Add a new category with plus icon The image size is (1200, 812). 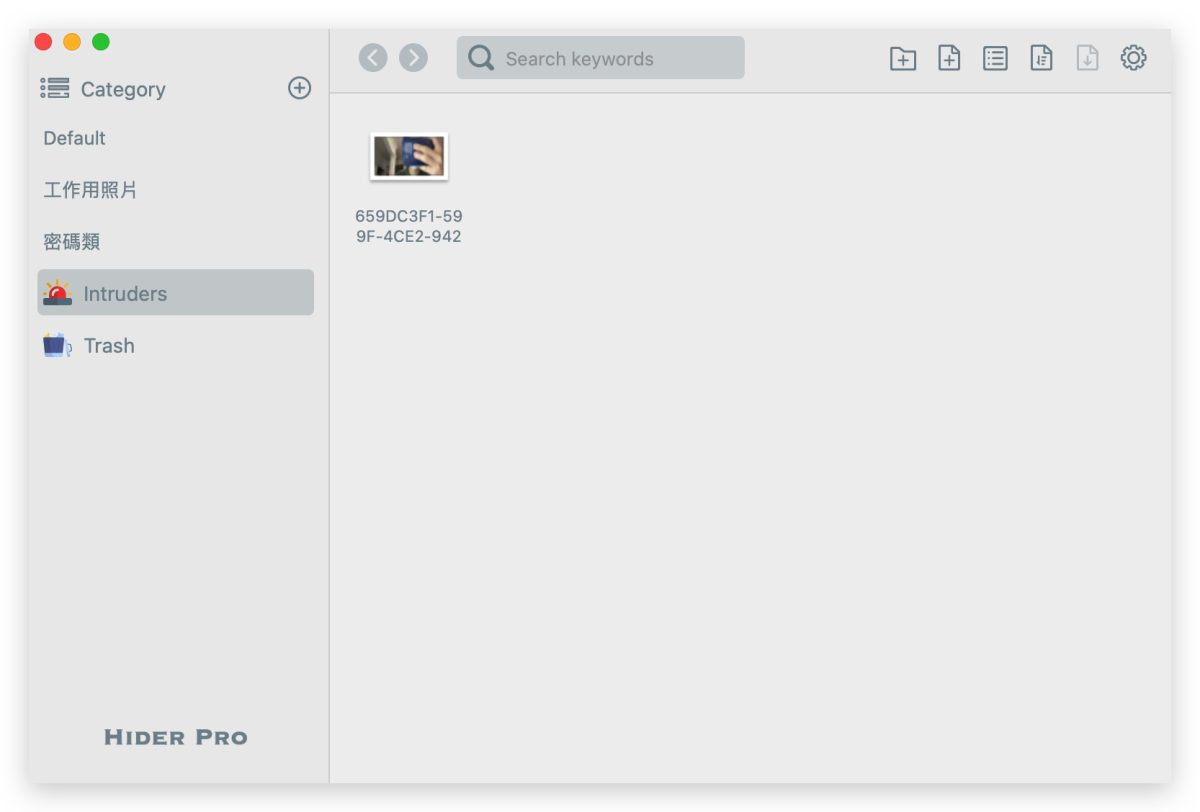point(299,88)
